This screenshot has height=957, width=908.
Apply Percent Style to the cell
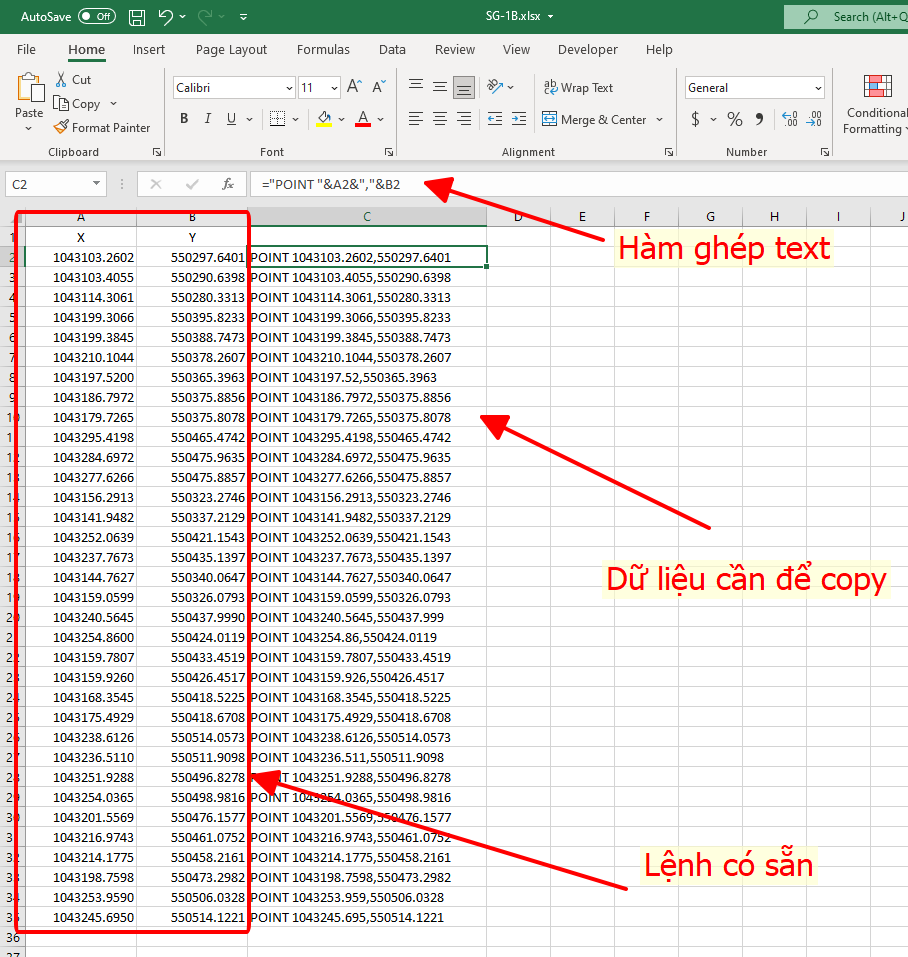(735, 119)
